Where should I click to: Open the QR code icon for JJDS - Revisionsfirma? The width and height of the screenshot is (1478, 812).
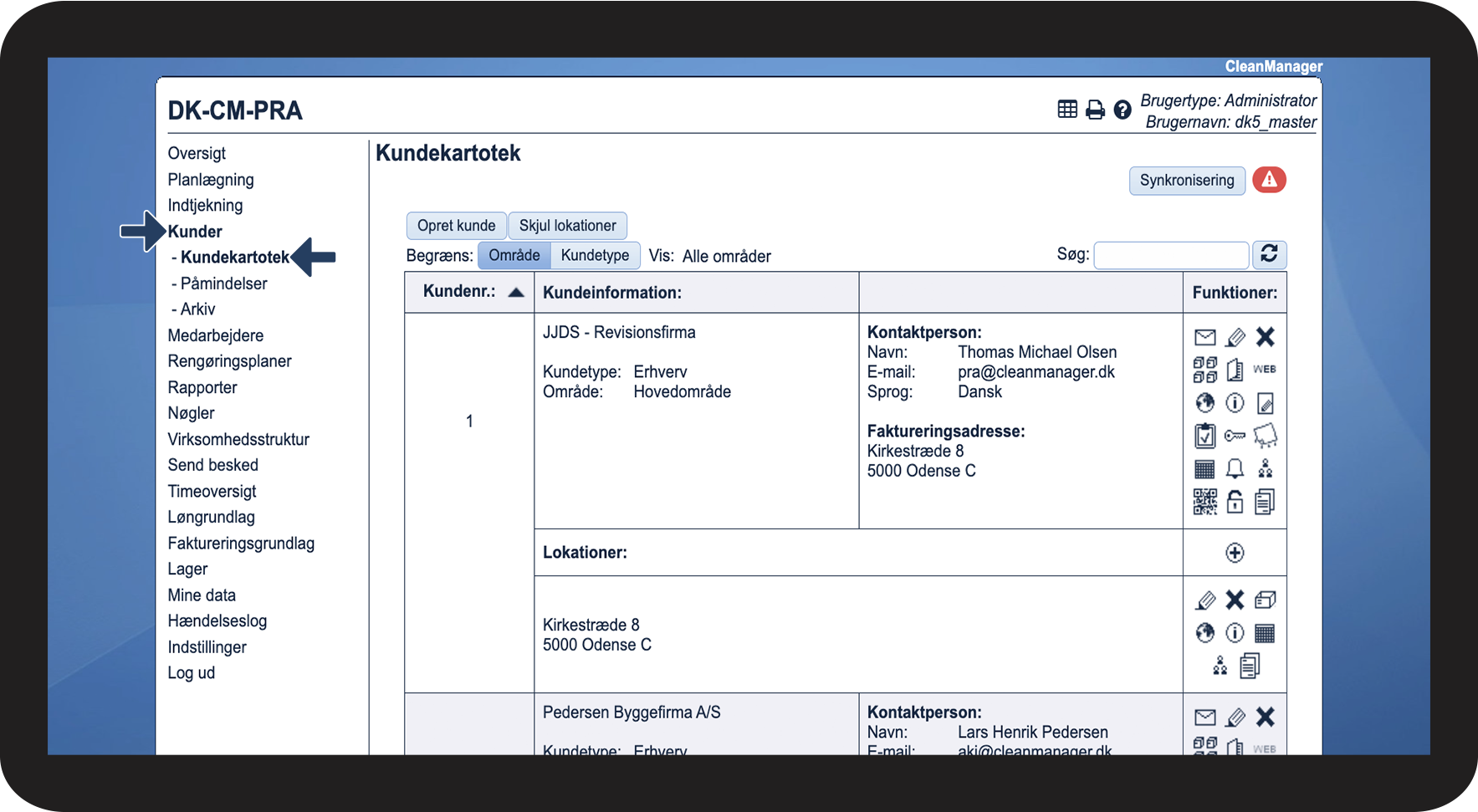(1204, 502)
